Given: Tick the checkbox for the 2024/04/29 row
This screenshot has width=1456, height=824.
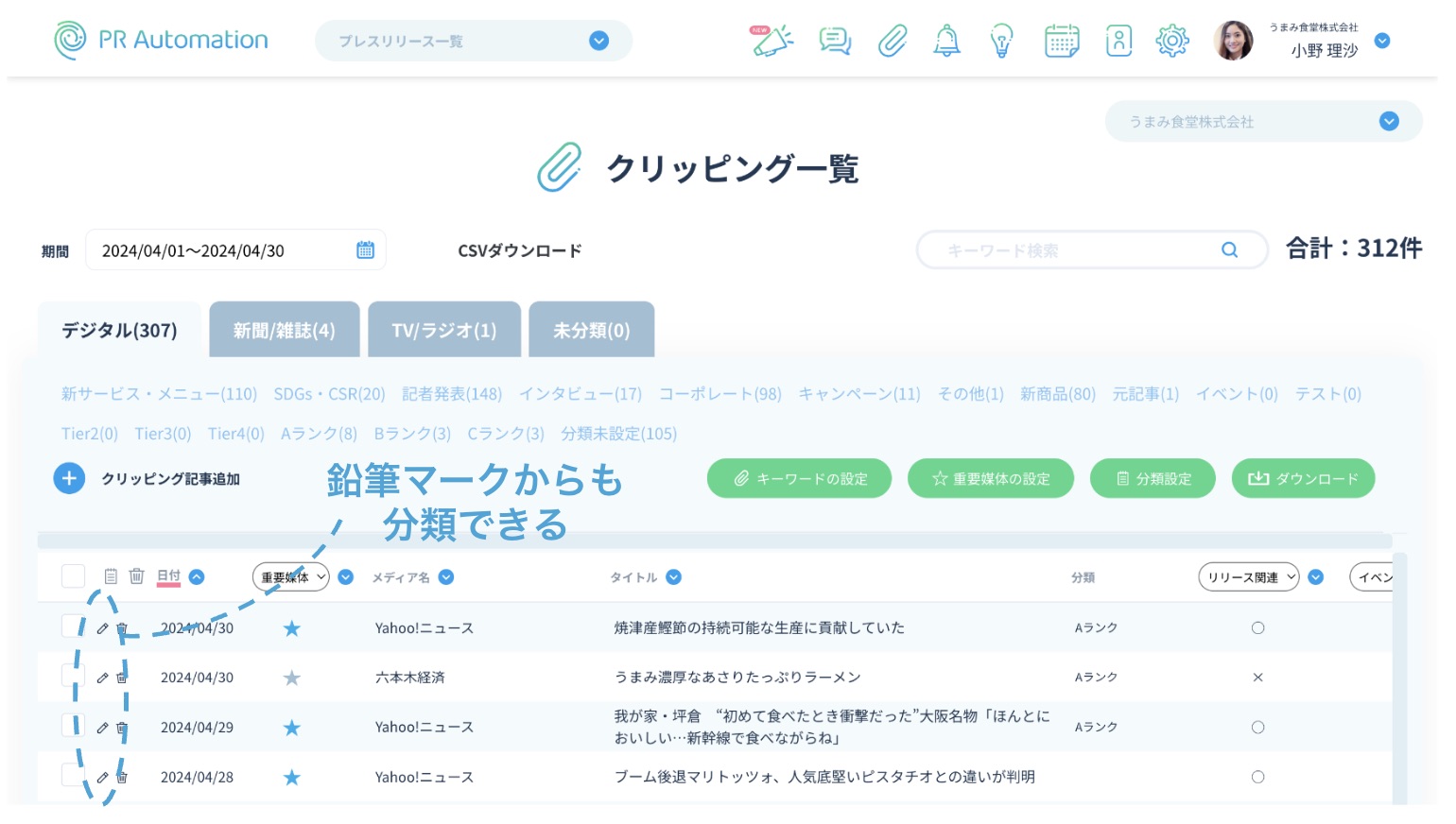Looking at the screenshot, I should click(73, 726).
